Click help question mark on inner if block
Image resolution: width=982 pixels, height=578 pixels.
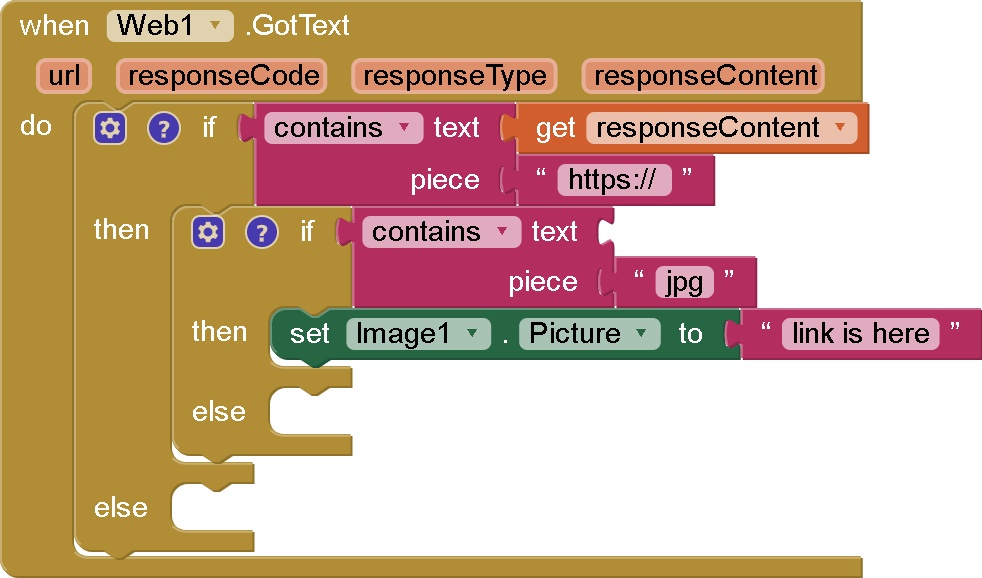click(261, 232)
